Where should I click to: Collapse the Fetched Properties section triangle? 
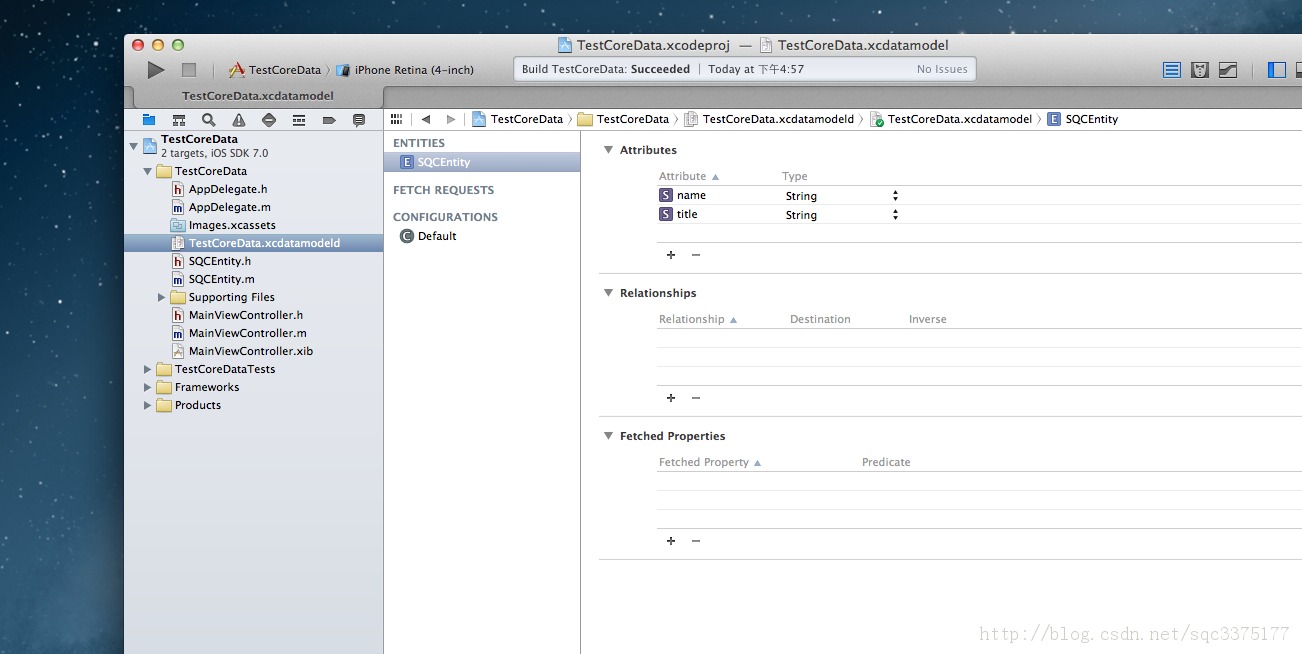point(607,436)
